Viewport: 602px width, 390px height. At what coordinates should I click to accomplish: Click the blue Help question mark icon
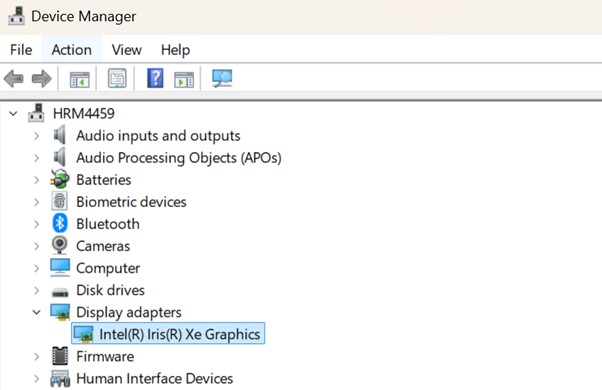[155, 78]
